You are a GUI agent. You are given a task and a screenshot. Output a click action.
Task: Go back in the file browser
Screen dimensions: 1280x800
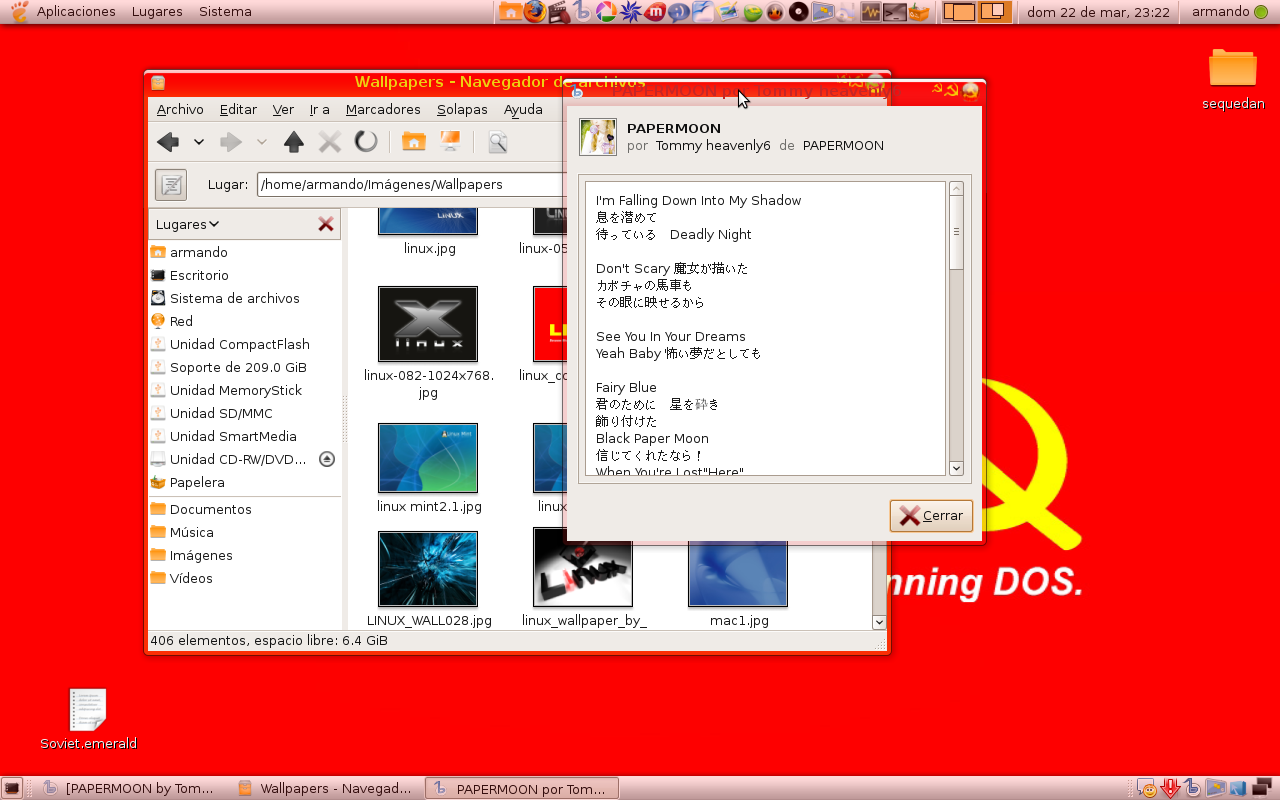(x=168, y=142)
